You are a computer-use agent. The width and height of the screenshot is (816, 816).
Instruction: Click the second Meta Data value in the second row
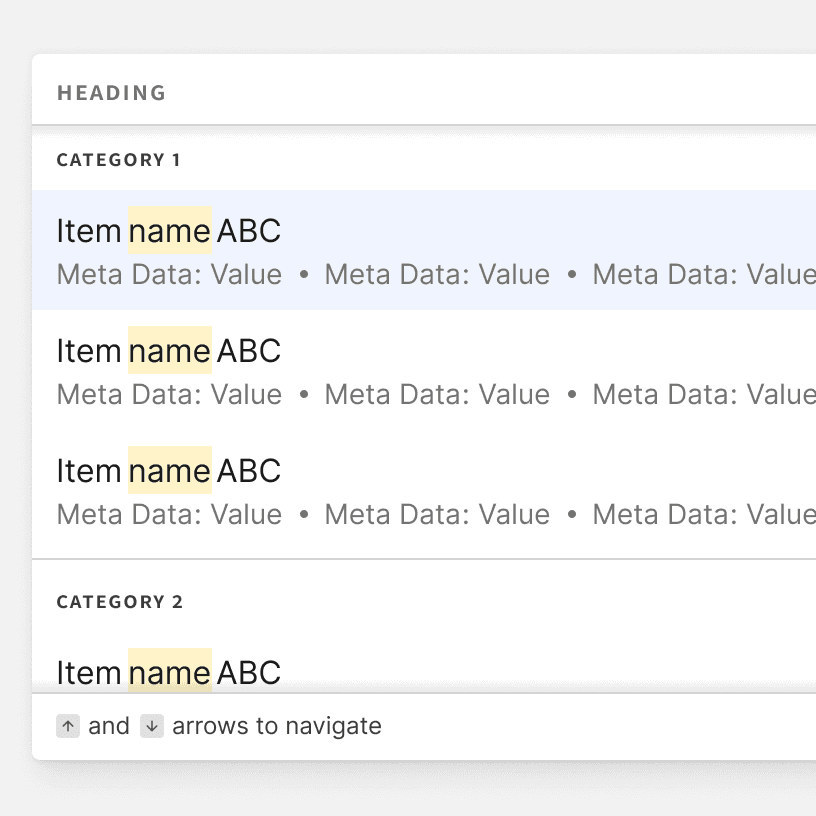(437, 394)
